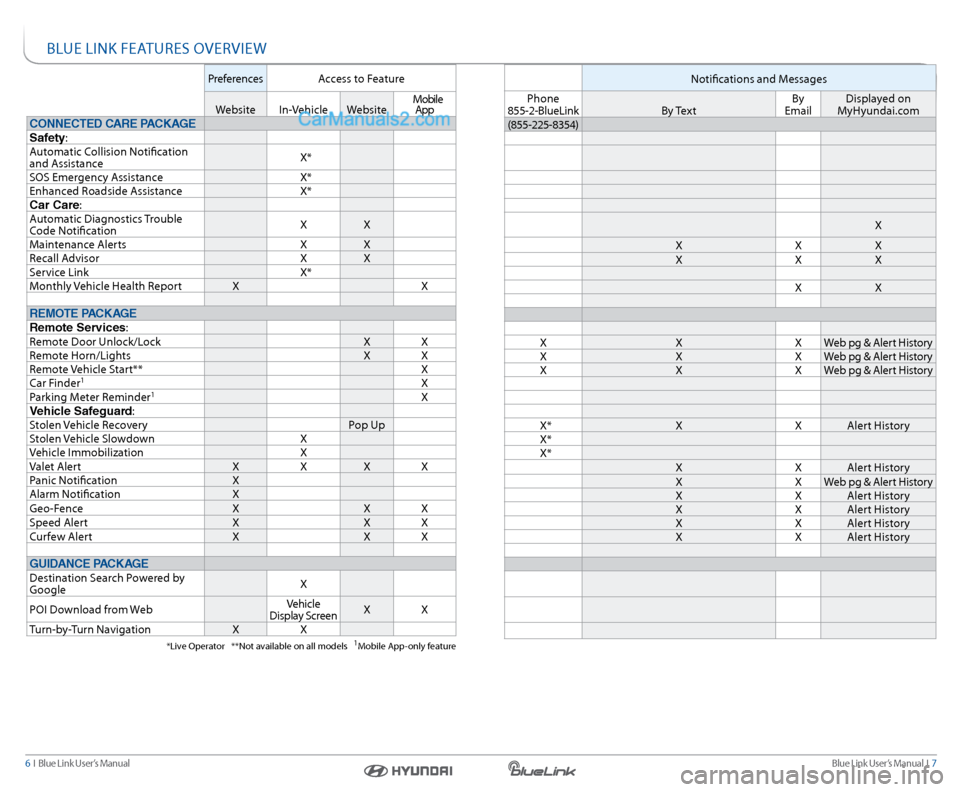Click the 'Remote Services:' subheading
The image size is (960, 792).
tap(79, 327)
